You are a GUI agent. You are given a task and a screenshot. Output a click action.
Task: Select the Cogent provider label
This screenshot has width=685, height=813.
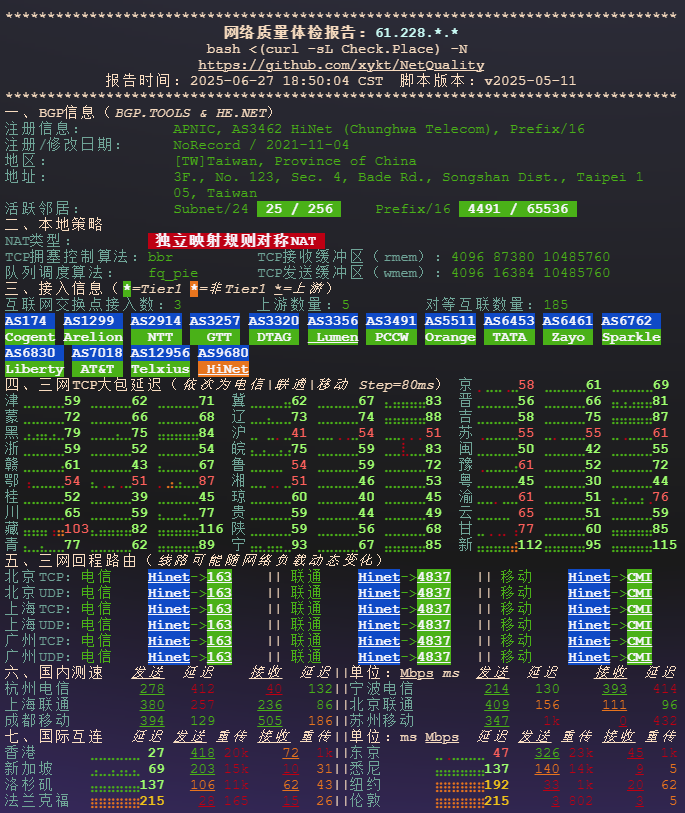pos(30,337)
